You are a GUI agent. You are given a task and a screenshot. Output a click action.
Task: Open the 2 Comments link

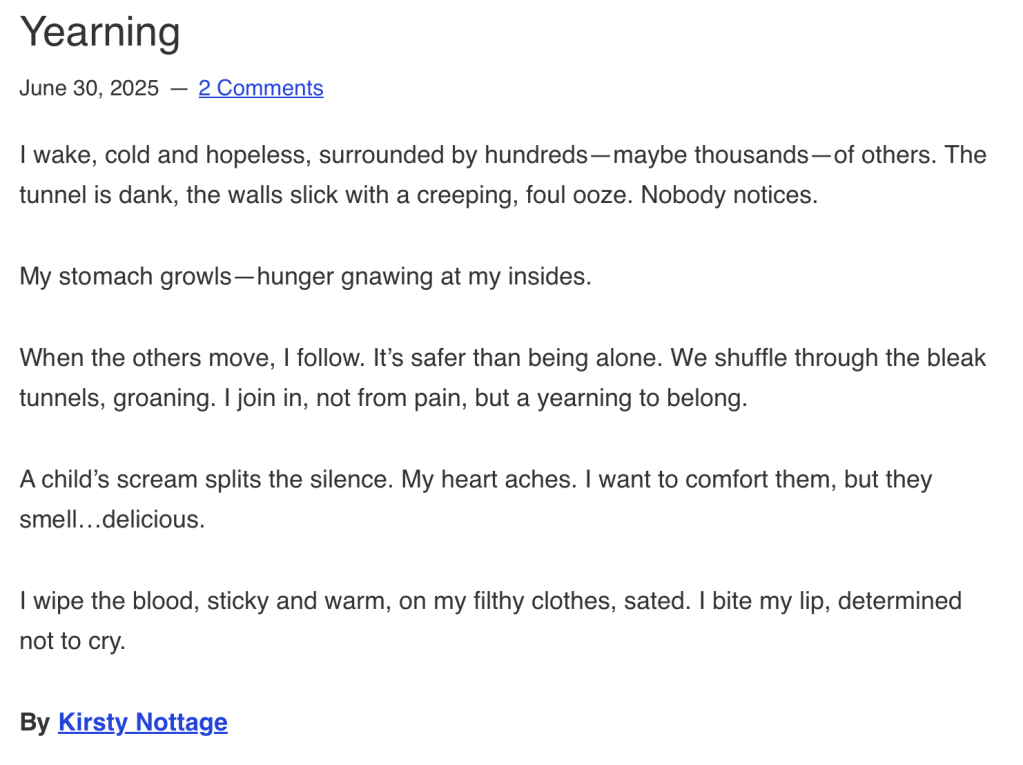click(x=260, y=88)
